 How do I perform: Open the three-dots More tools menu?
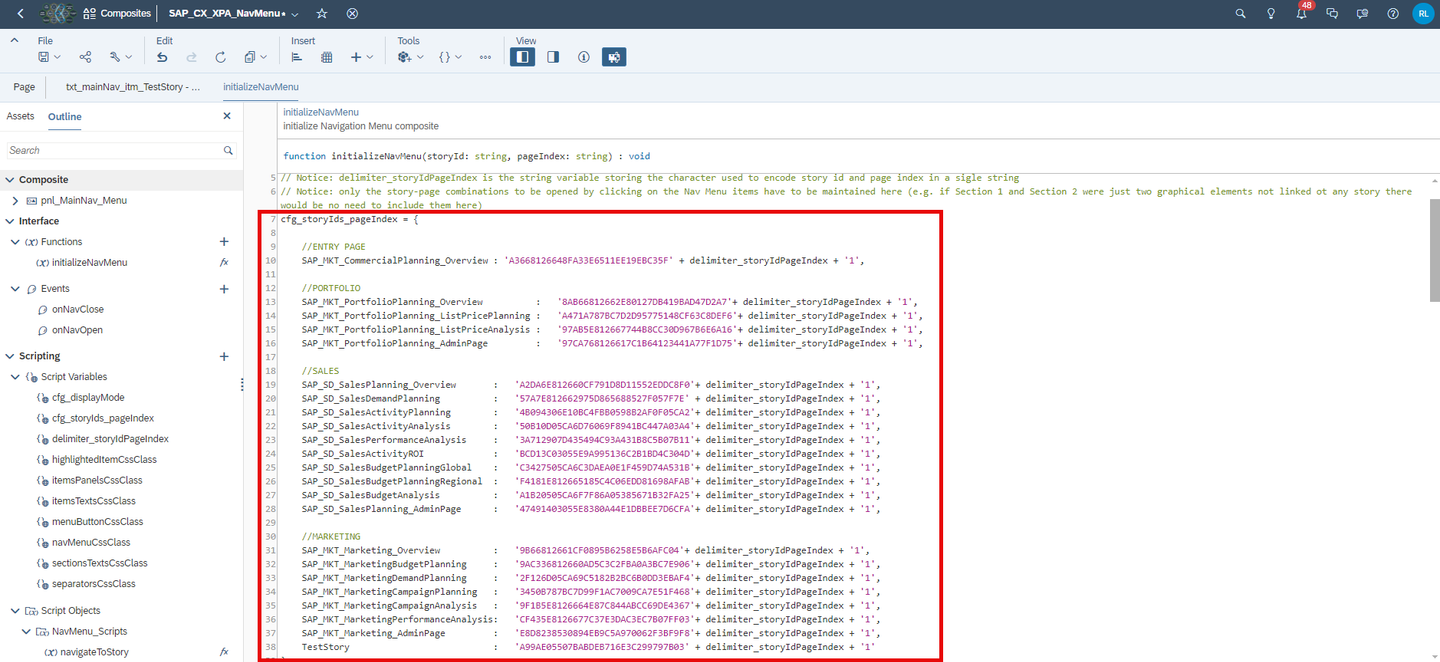coord(486,57)
